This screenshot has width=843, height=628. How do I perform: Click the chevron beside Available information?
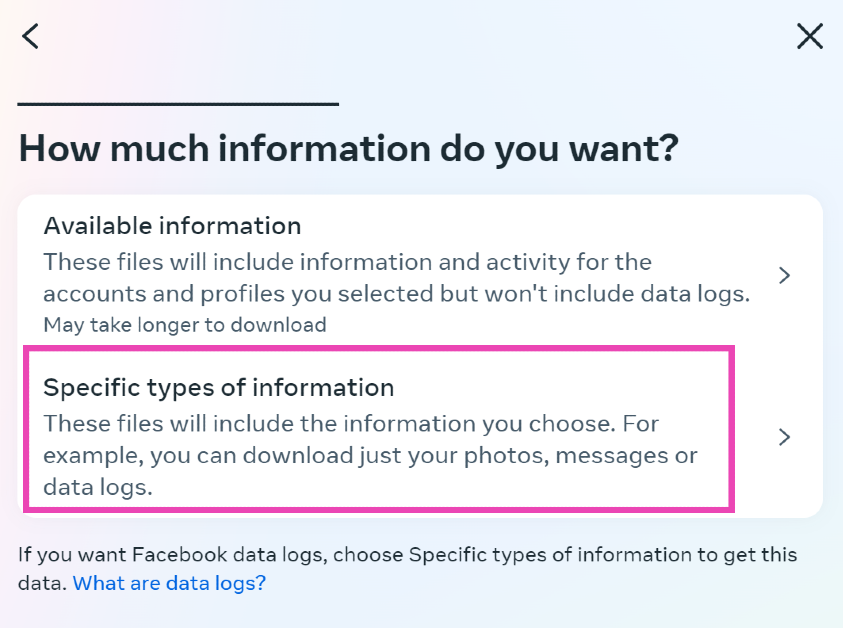pyautogui.click(x=785, y=275)
